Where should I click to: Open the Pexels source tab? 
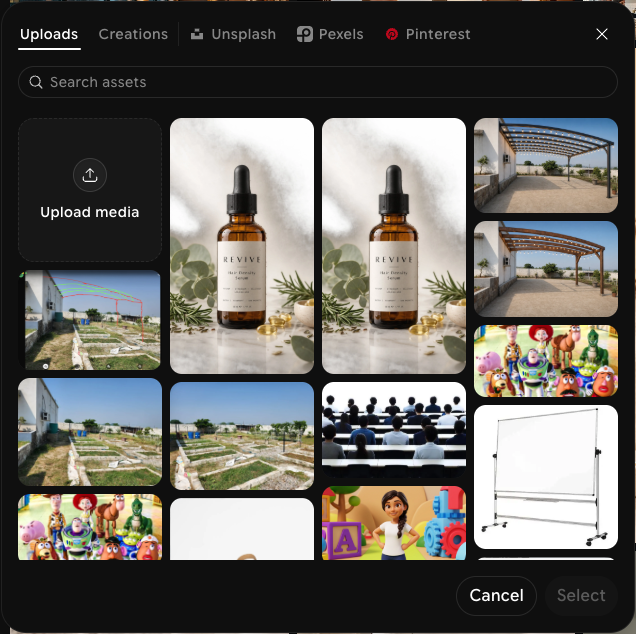point(330,34)
